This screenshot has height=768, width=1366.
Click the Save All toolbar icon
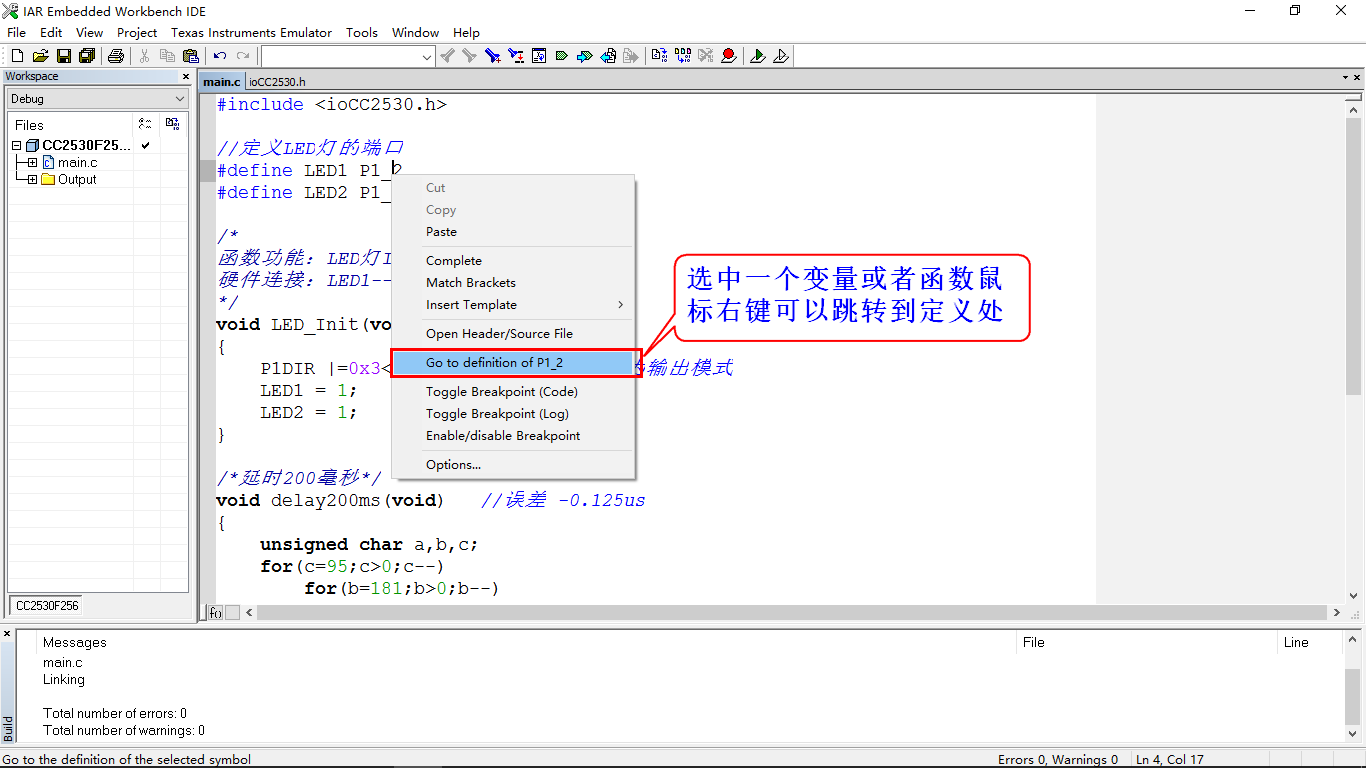click(x=87, y=56)
